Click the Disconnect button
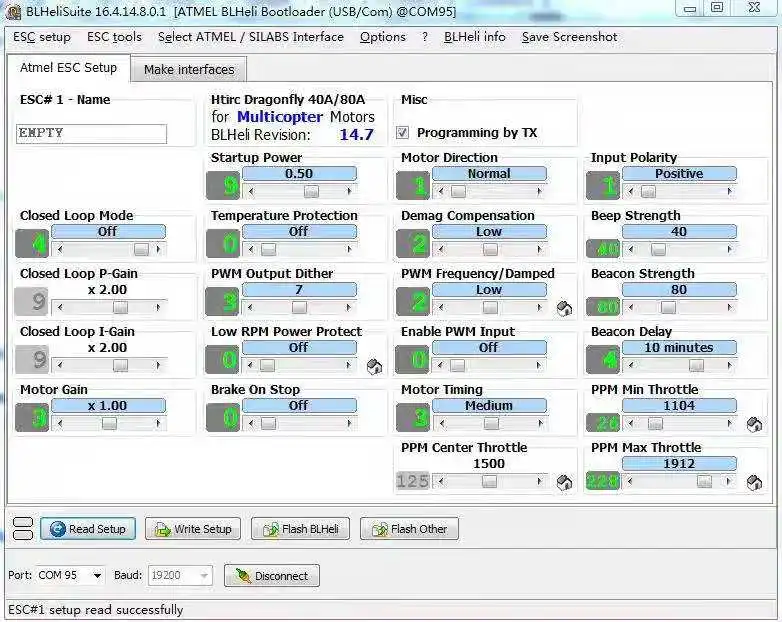The width and height of the screenshot is (782, 622). [272, 576]
